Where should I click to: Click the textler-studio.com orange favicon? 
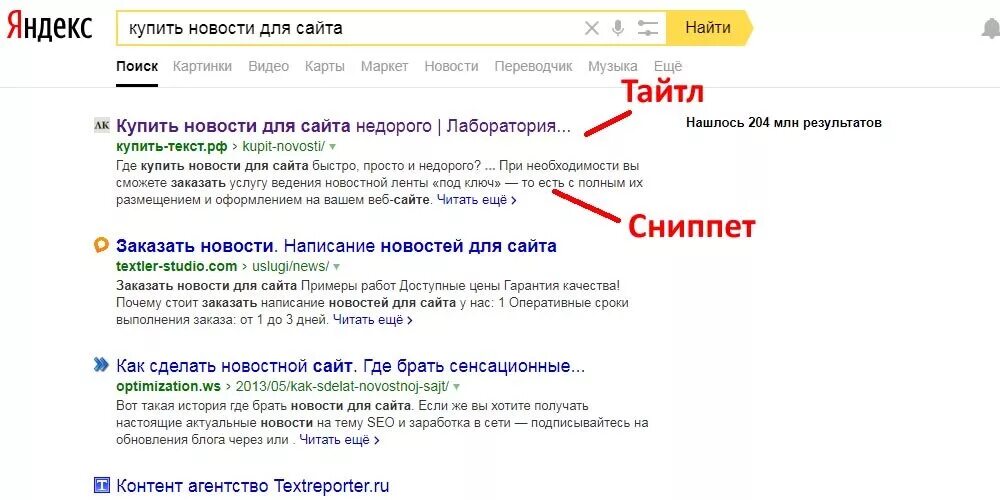(101, 245)
